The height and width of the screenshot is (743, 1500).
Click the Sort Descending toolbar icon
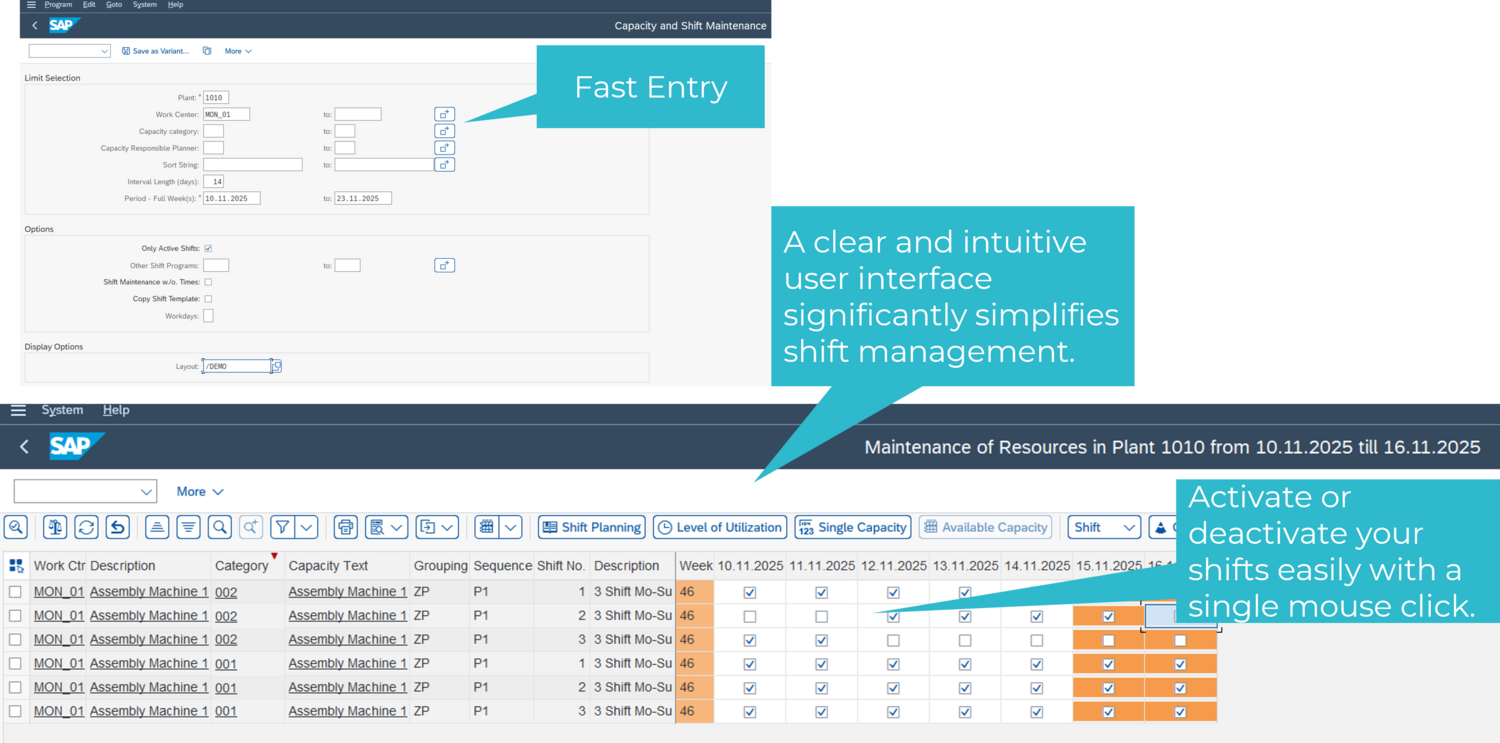(188, 527)
